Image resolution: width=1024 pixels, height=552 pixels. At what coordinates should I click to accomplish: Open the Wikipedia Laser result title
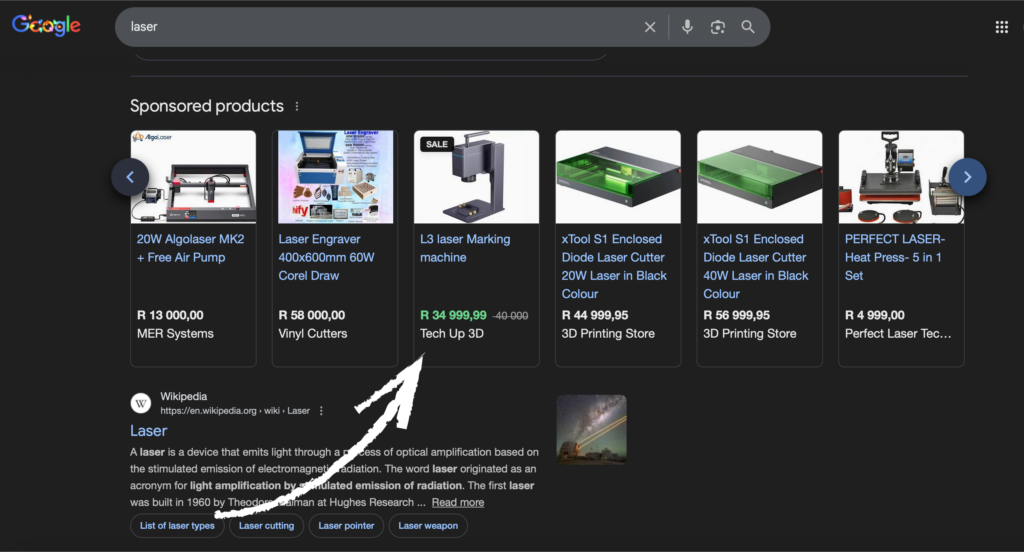point(148,431)
